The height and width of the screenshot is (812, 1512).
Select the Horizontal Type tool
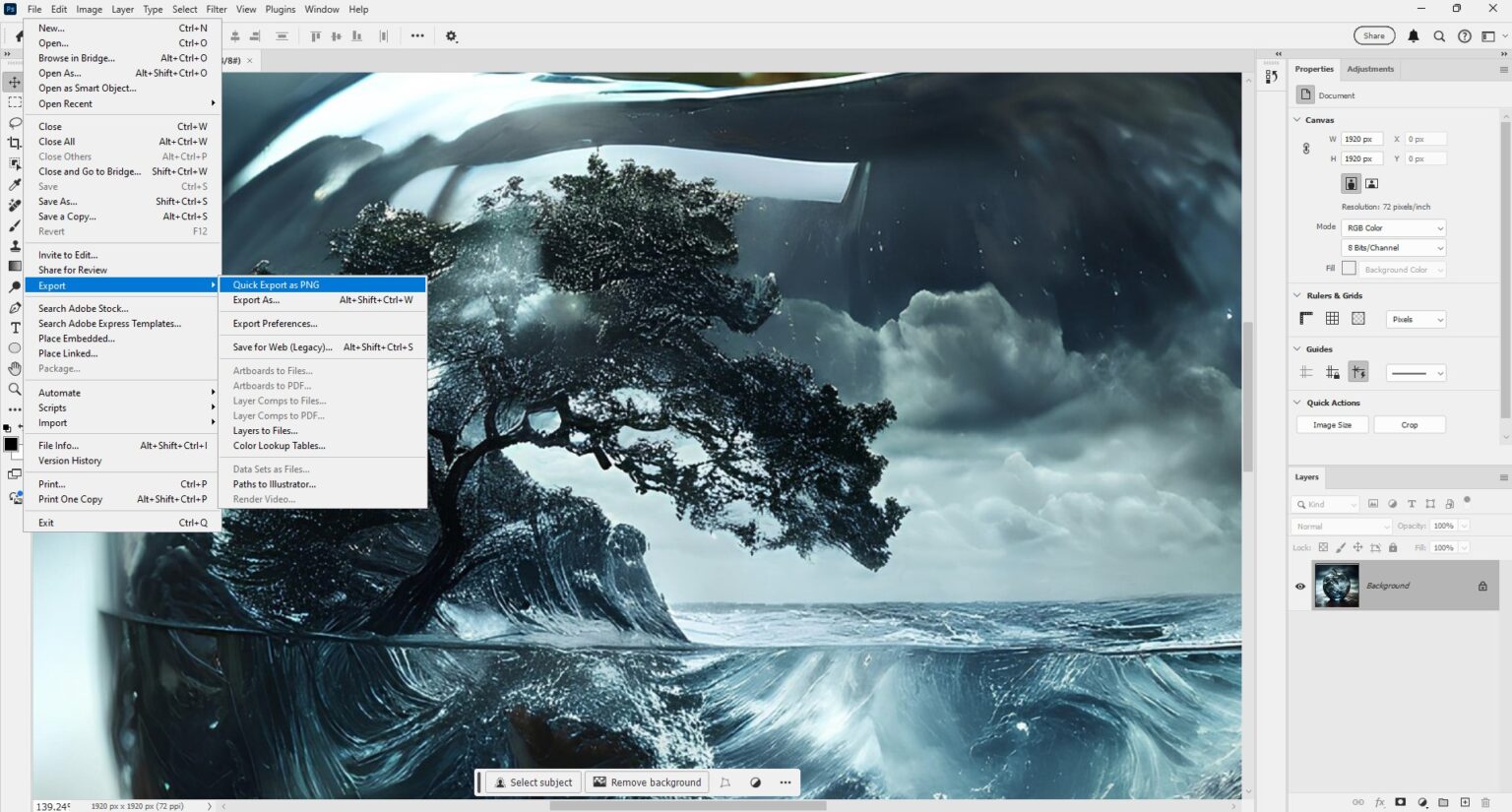[x=14, y=328]
